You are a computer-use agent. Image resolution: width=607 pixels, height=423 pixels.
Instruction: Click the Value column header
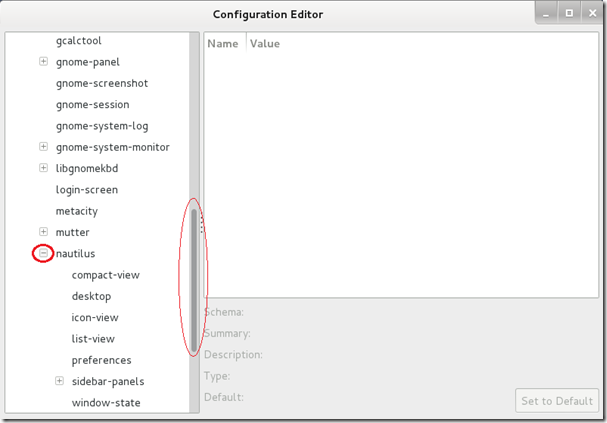tap(265, 43)
